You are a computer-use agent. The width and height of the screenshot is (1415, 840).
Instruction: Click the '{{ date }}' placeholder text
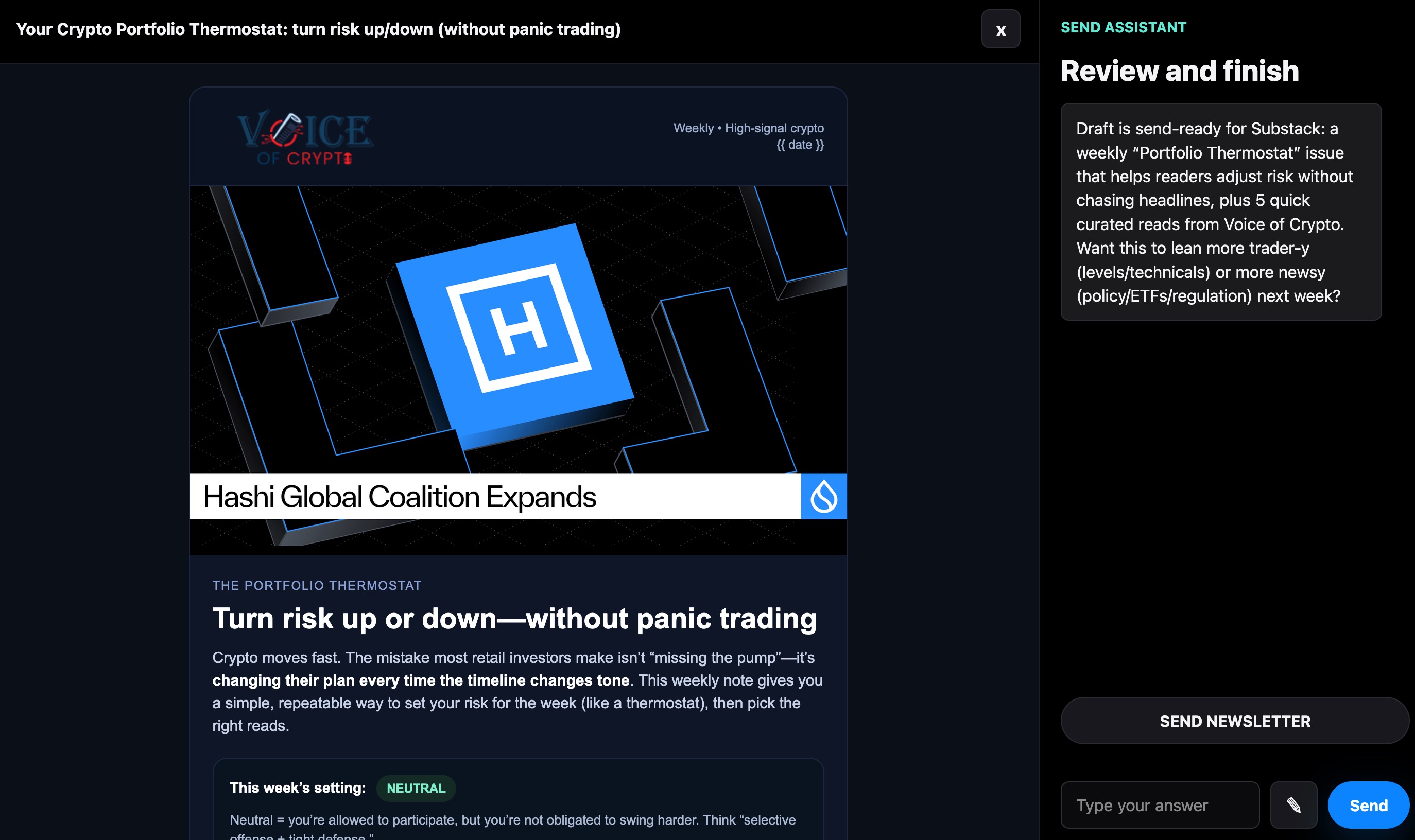(800, 145)
